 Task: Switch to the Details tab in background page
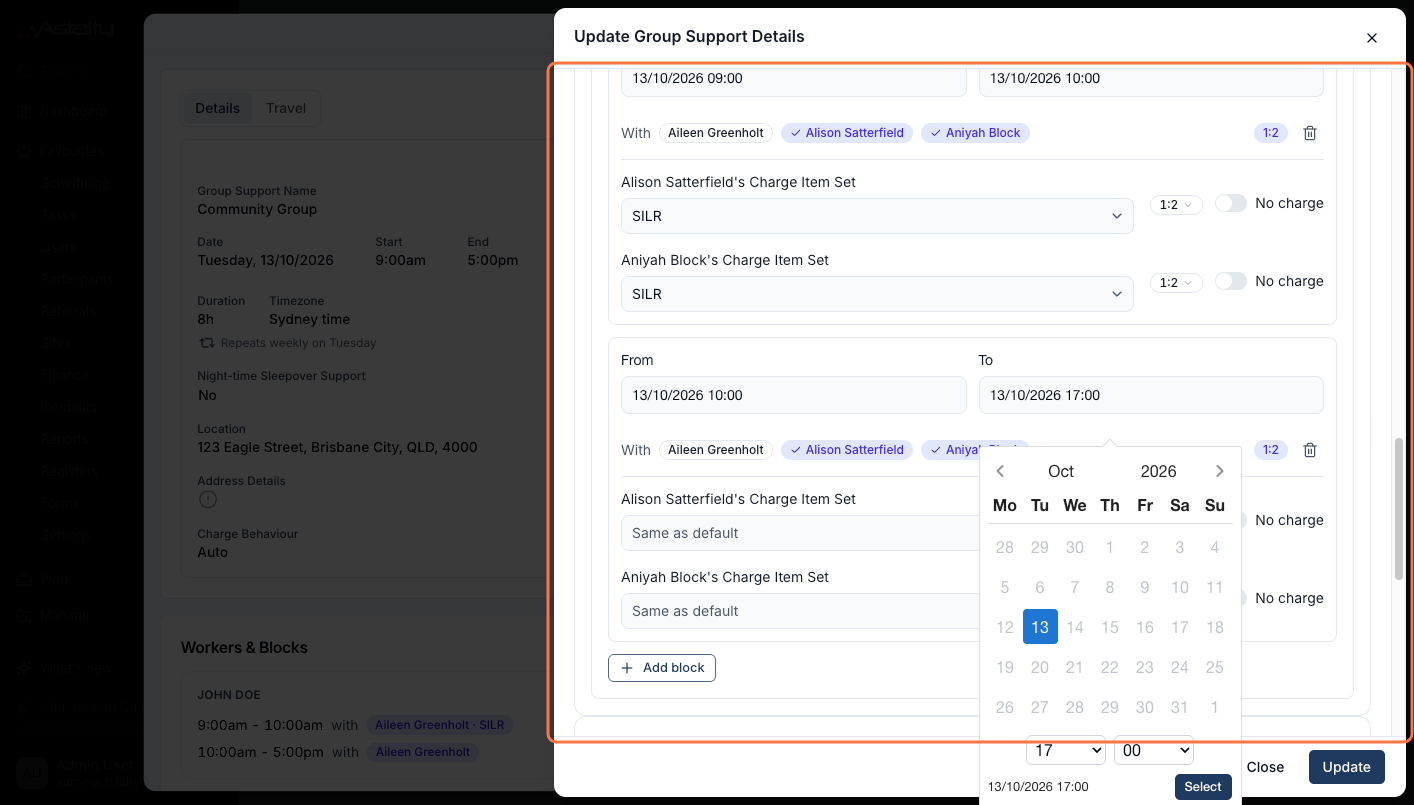tap(217, 108)
